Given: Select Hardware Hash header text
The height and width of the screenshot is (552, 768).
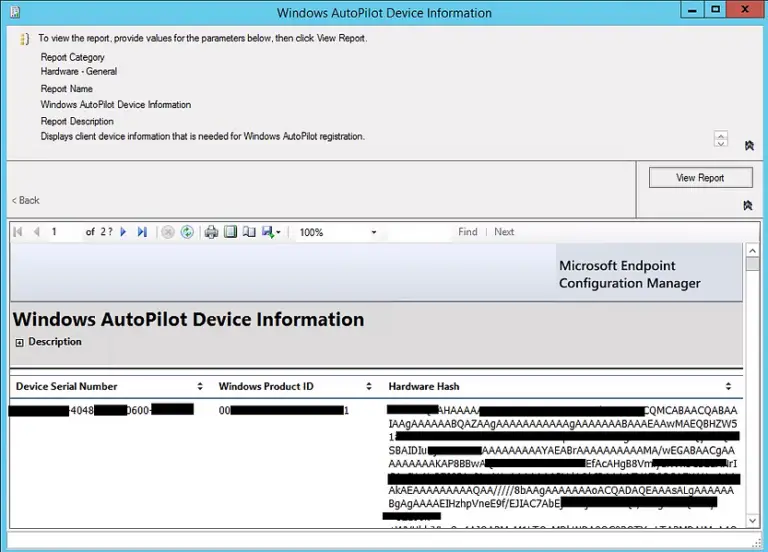Looking at the screenshot, I should 424,386.
